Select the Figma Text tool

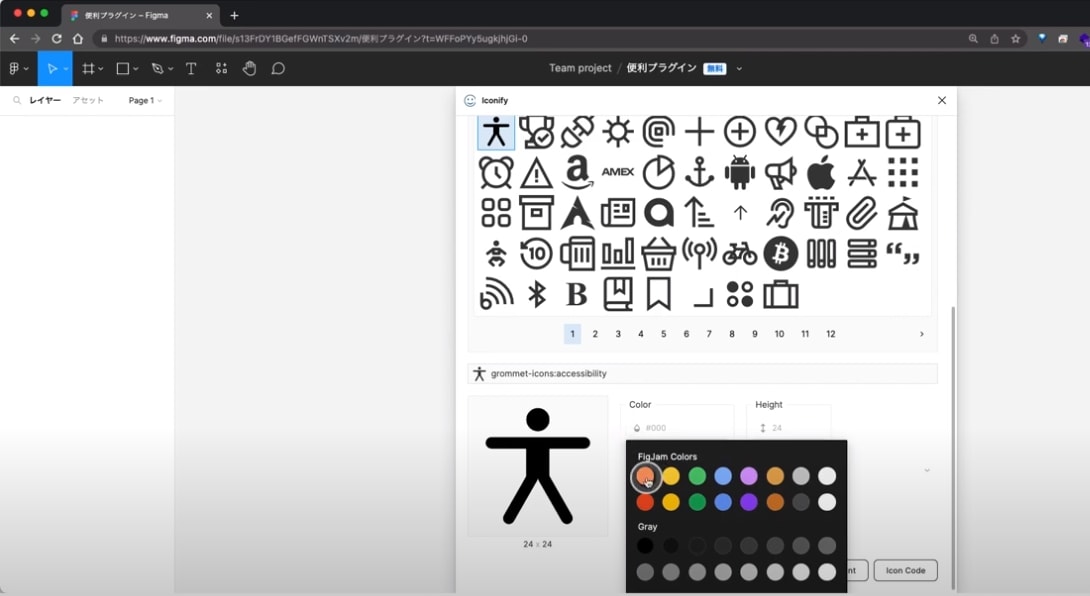(191, 68)
